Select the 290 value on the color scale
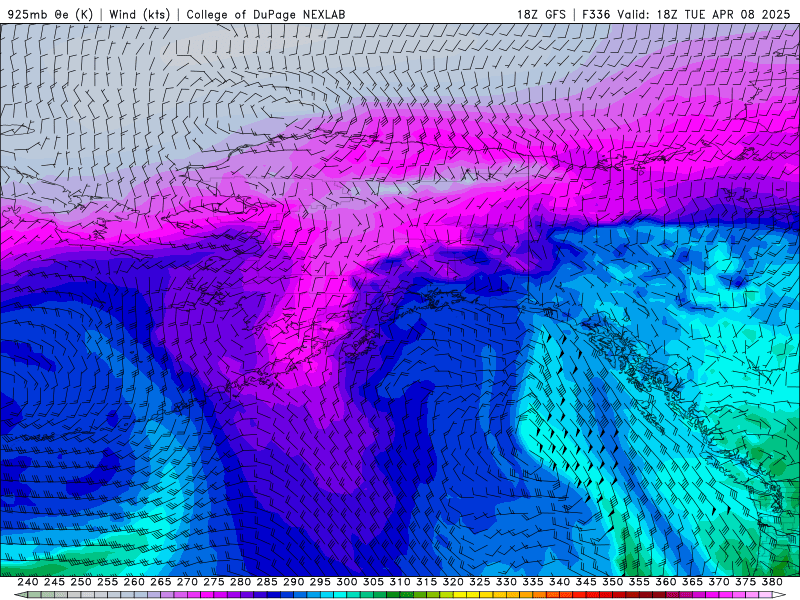 (x=293, y=582)
